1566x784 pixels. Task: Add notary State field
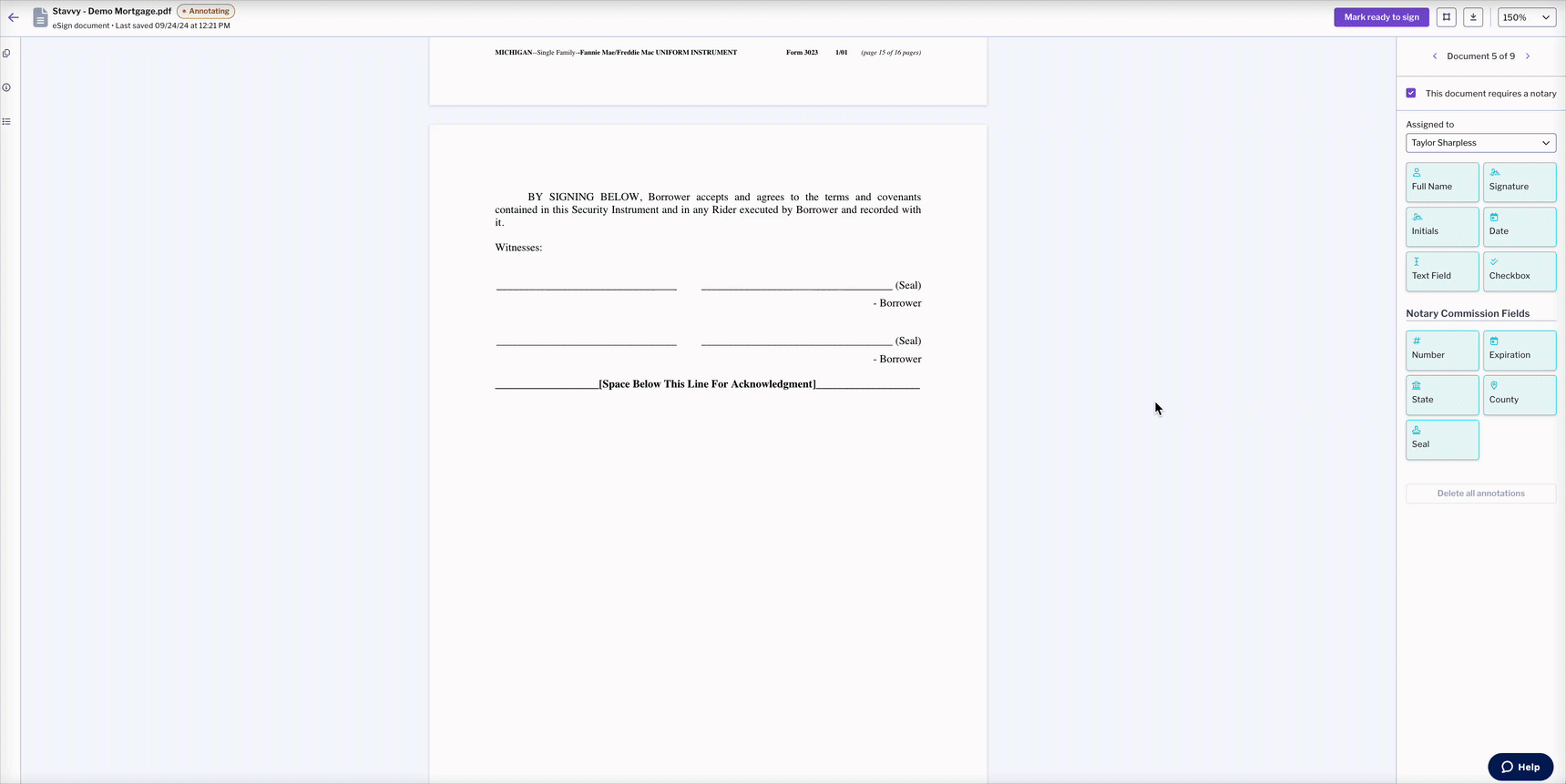1442,395
